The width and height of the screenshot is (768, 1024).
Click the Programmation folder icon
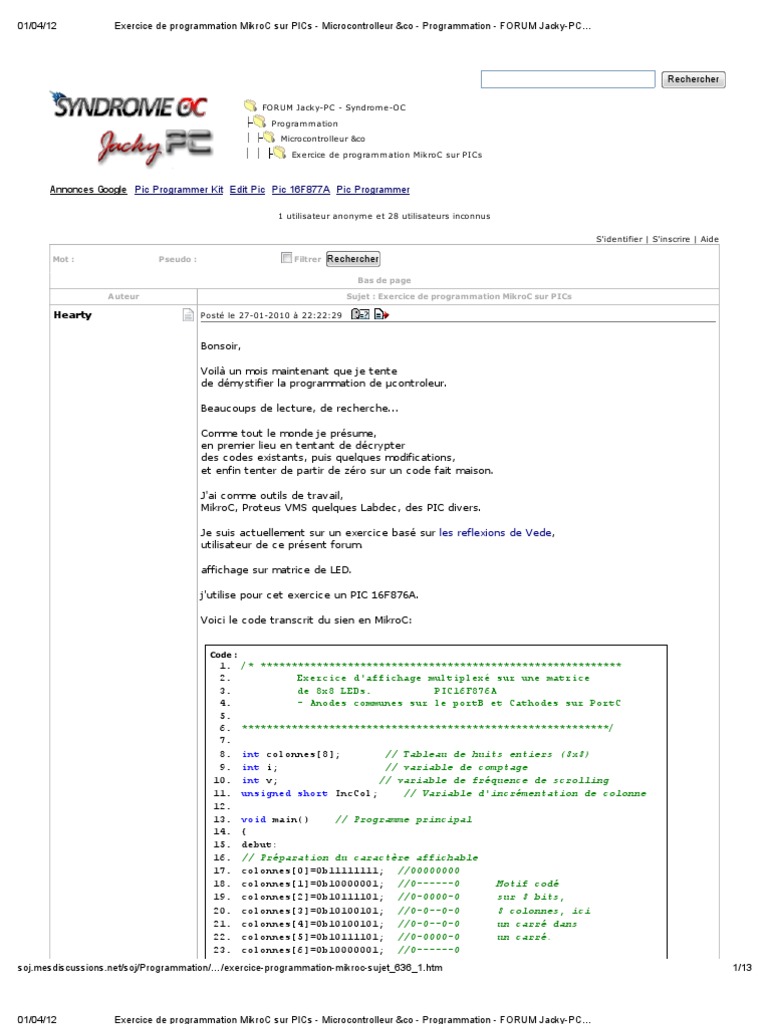pyautogui.click(x=259, y=122)
